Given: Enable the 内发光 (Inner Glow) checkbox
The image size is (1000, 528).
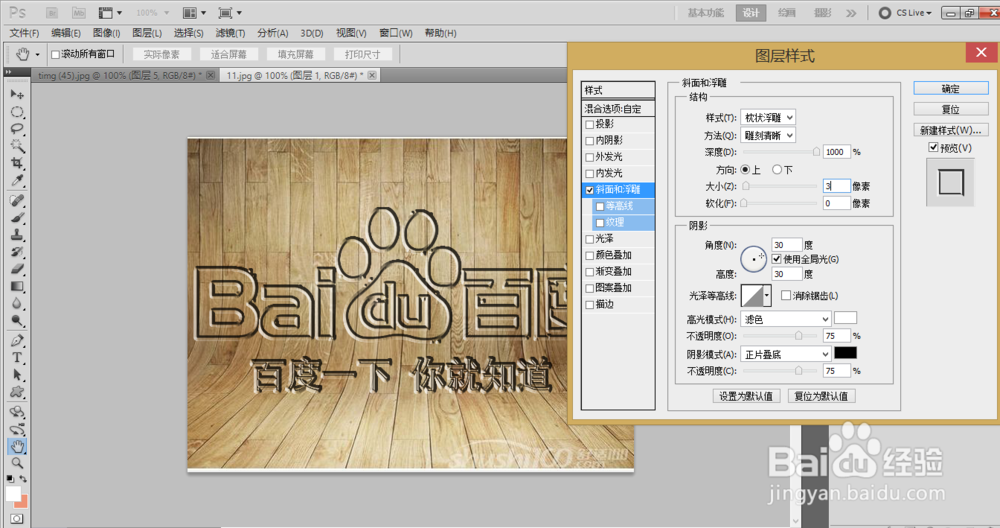Looking at the screenshot, I should [589, 173].
